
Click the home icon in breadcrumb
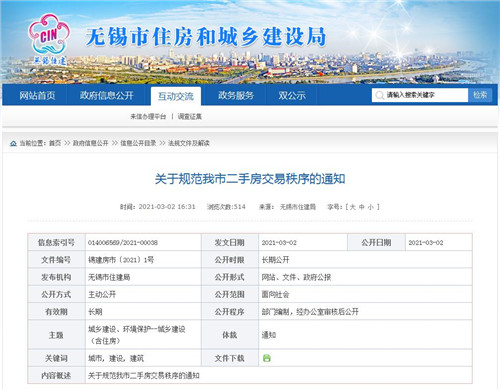click(13, 143)
